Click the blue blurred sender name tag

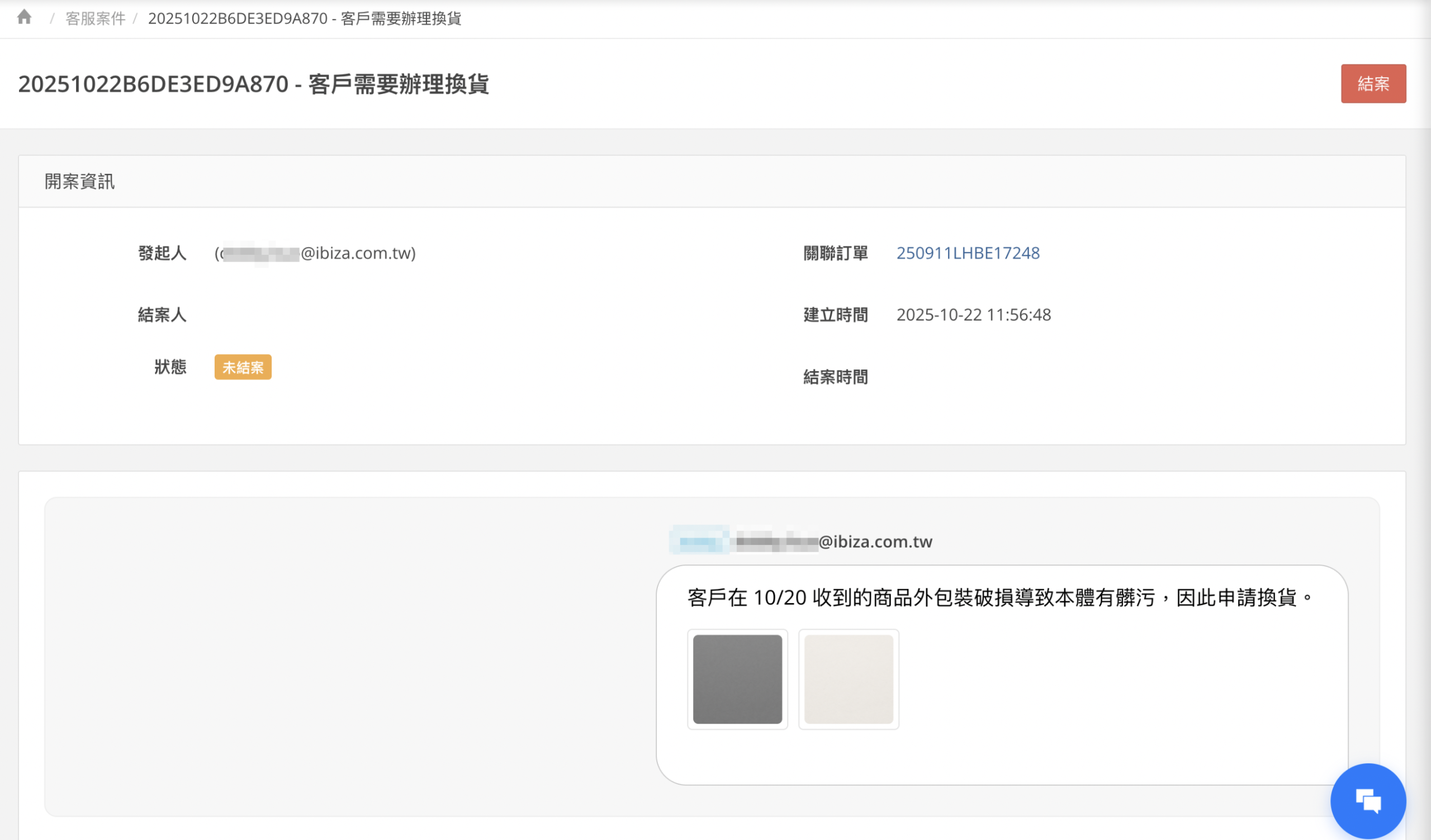(699, 541)
